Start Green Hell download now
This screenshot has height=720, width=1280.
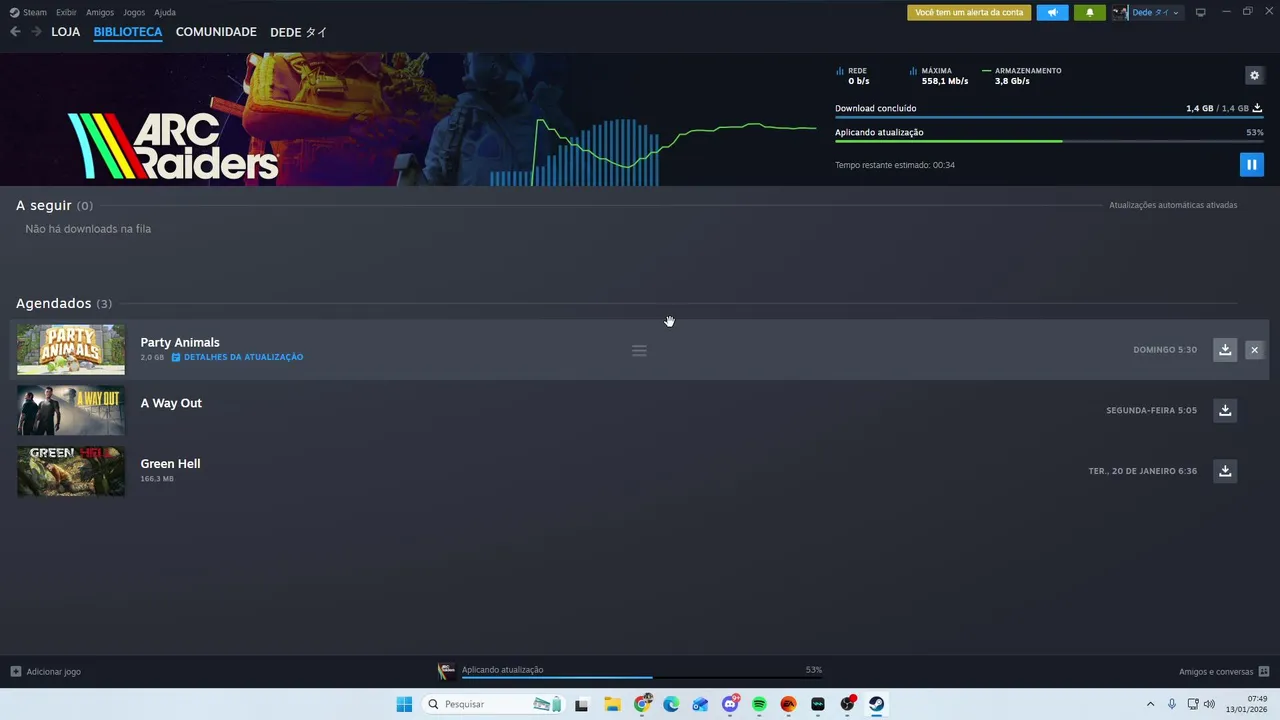[x=1224, y=471]
